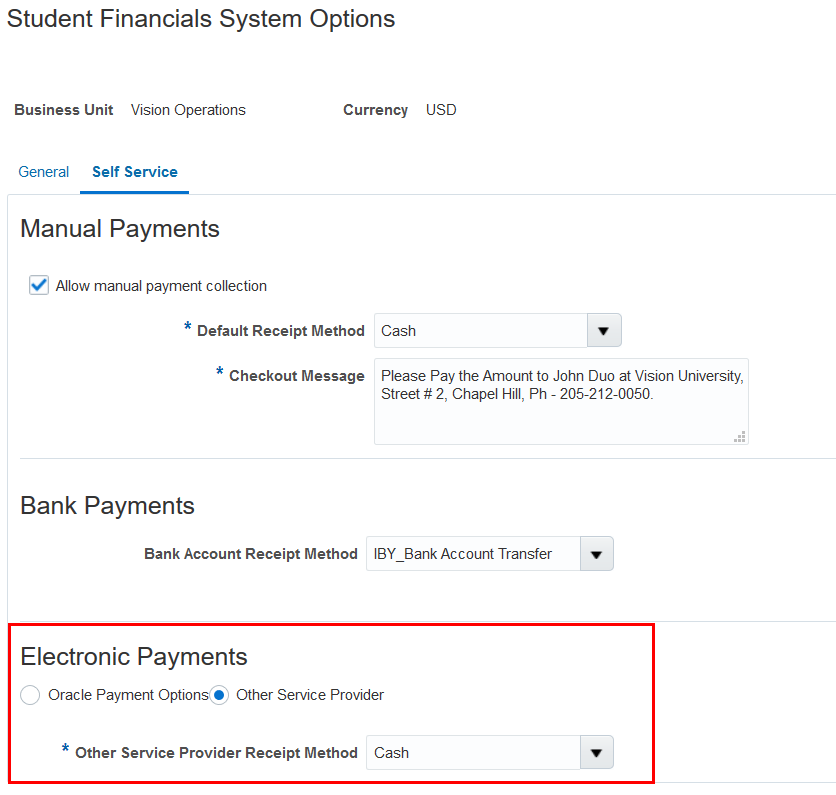Select the Oracle Payment Options radio button
This screenshot has height=795, width=836.
click(30, 695)
